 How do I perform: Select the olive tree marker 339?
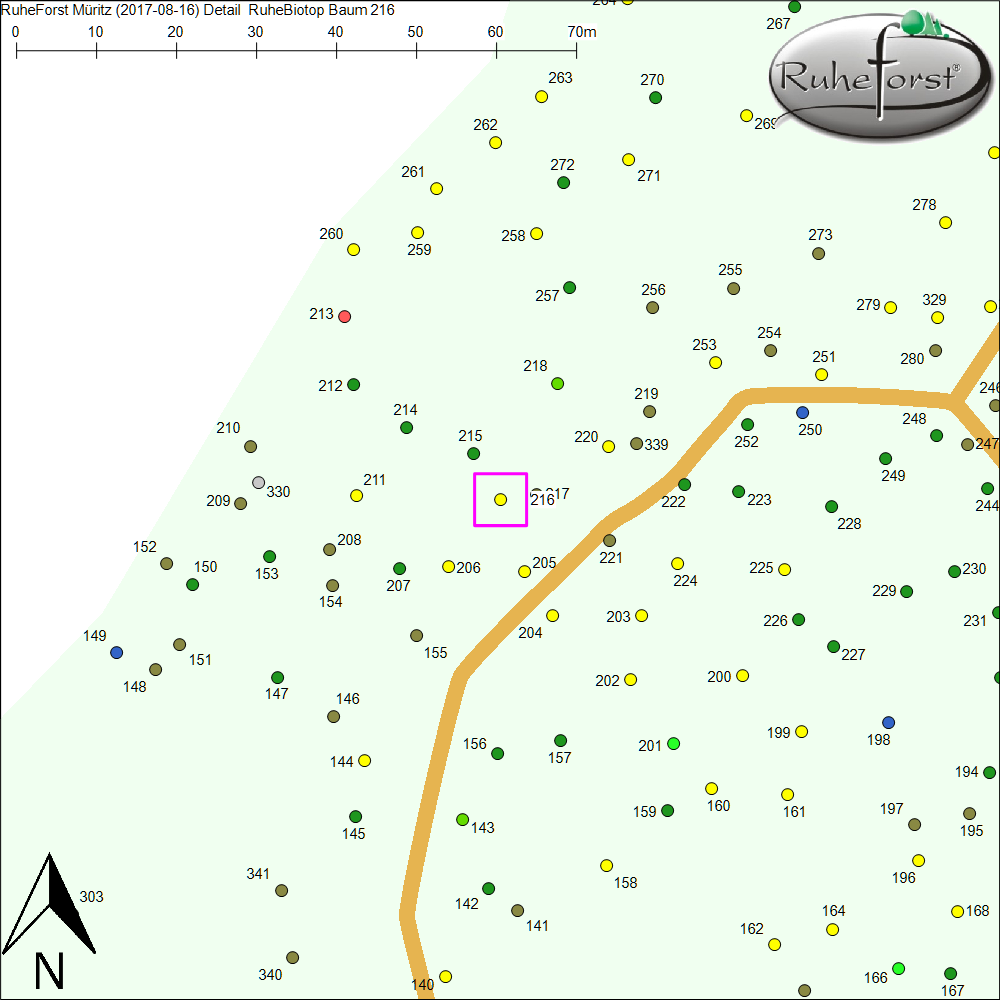(x=636, y=444)
